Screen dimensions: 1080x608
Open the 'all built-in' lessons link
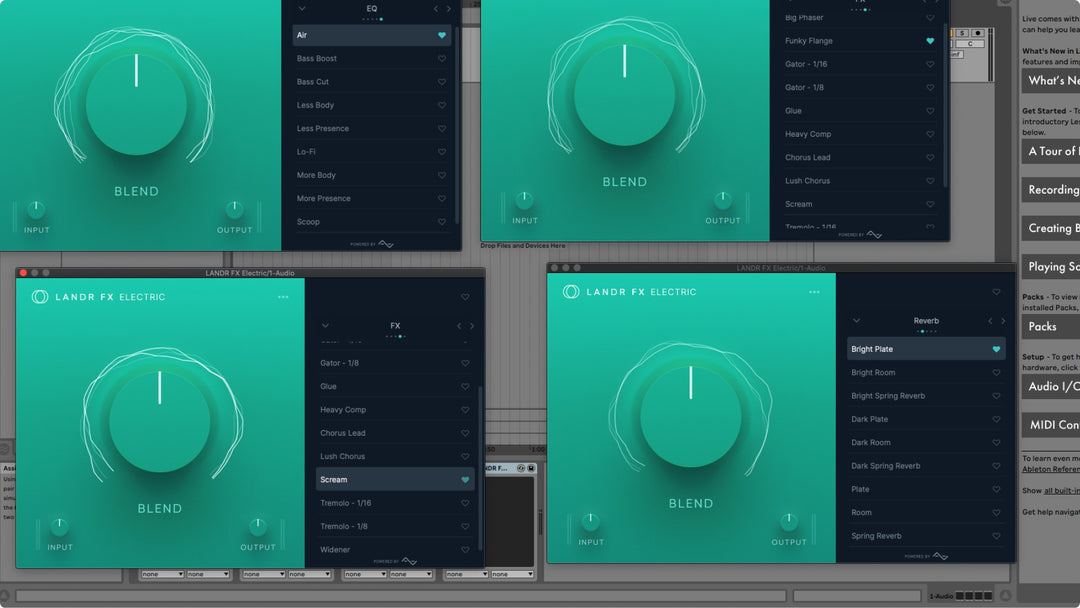tap(1062, 491)
